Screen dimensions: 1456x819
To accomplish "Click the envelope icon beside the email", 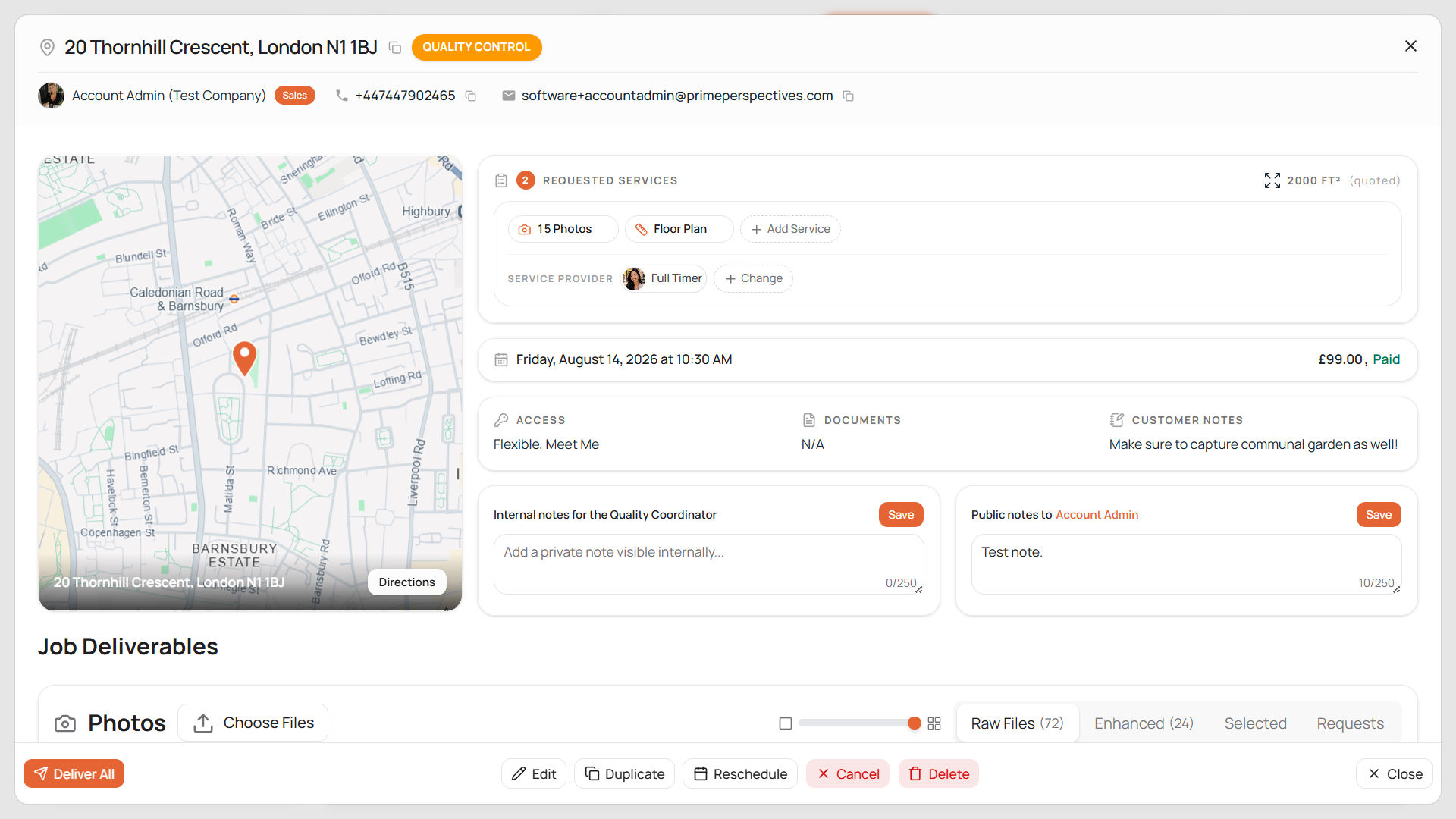I will [x=508, y=96].
